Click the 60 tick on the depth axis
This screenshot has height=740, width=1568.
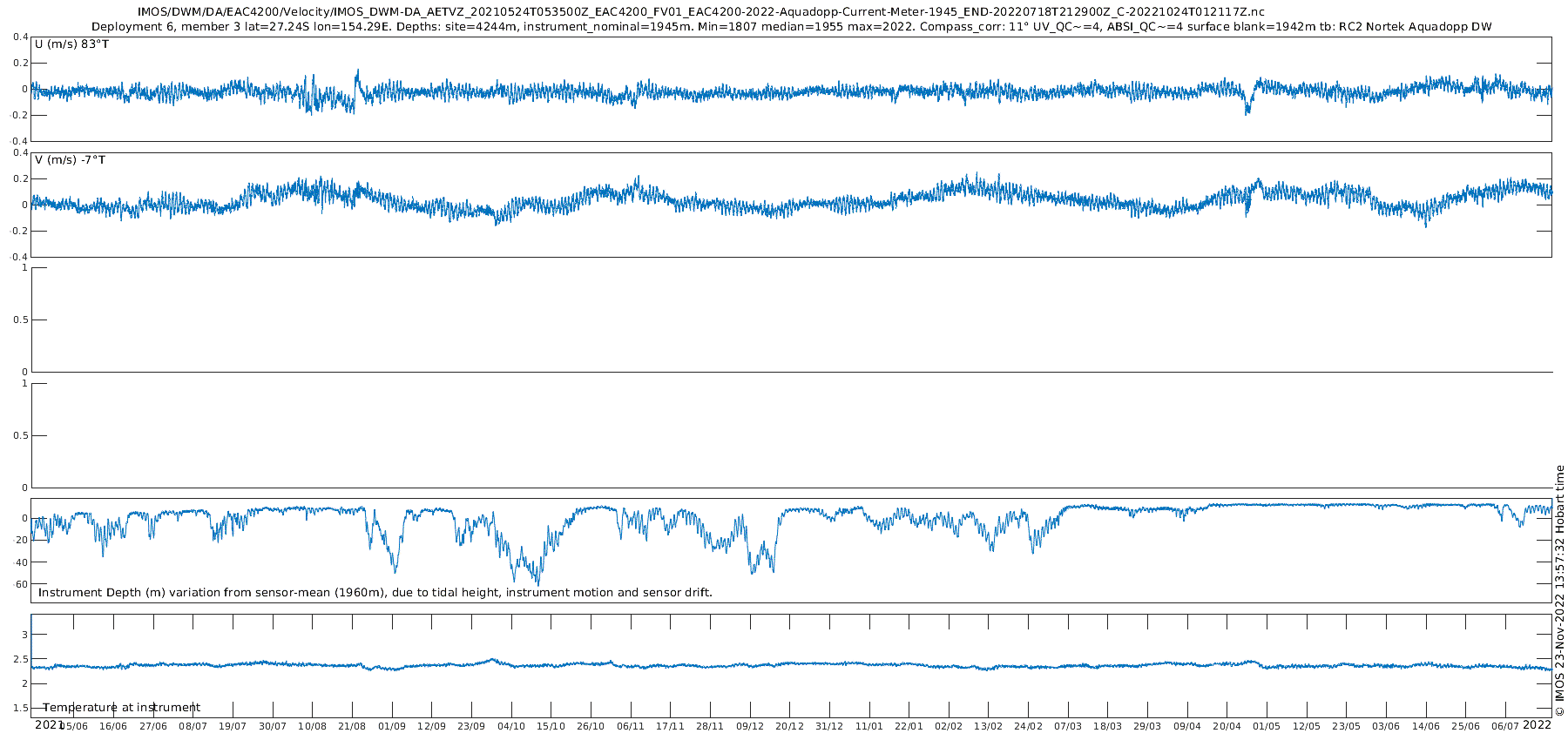(22, 584)
